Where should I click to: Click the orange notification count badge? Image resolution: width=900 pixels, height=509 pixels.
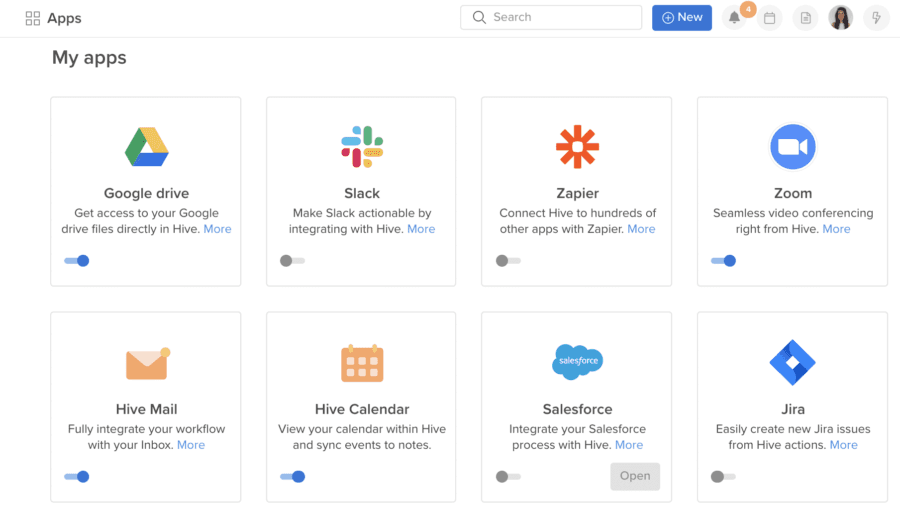point(748,9)
